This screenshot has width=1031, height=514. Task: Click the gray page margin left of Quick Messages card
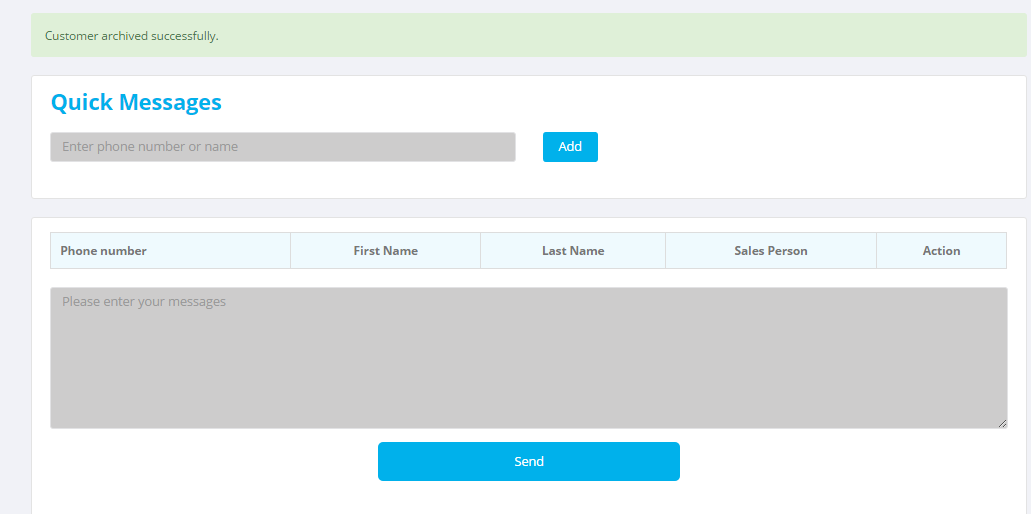coord(15,137)
